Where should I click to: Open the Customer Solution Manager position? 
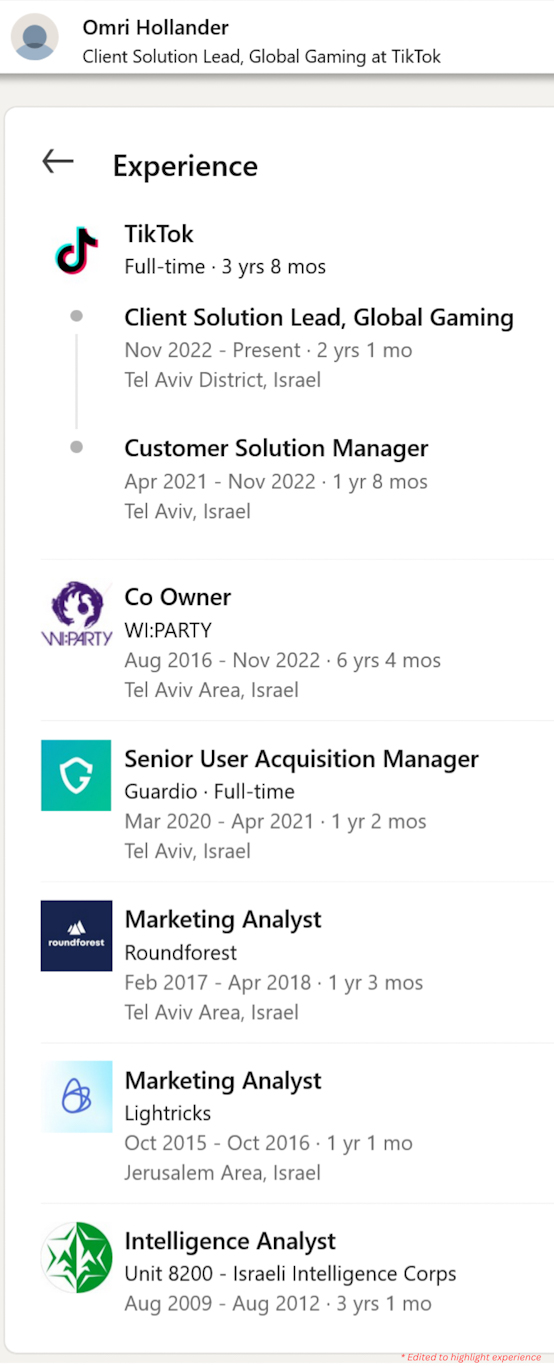coord(276,448)
